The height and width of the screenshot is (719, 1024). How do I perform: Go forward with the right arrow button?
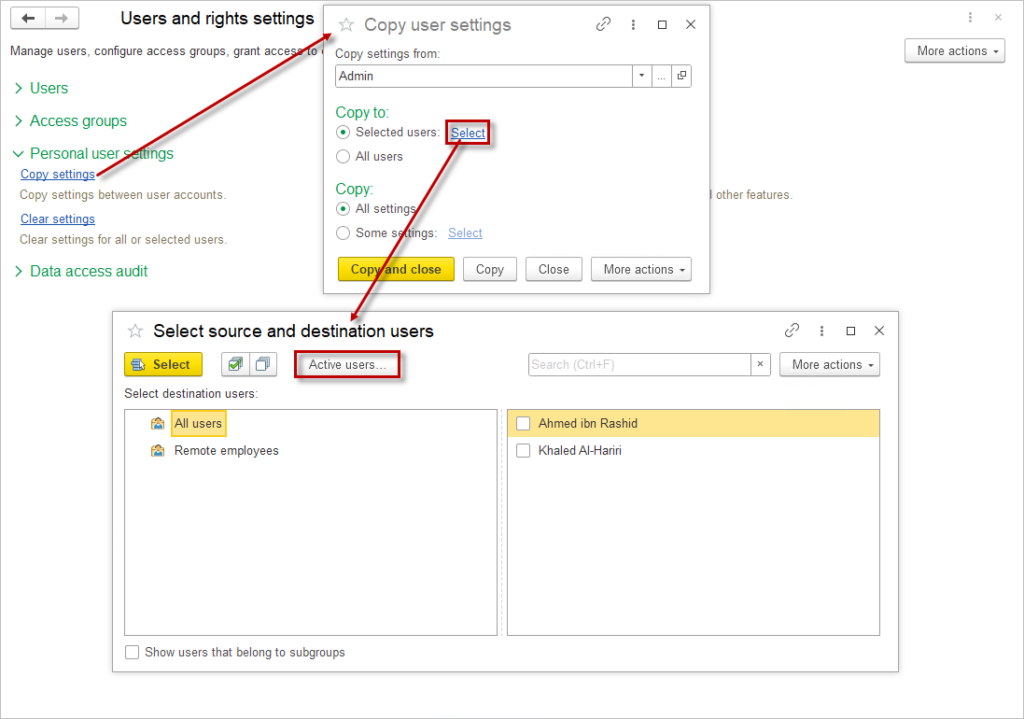point(62,18)
